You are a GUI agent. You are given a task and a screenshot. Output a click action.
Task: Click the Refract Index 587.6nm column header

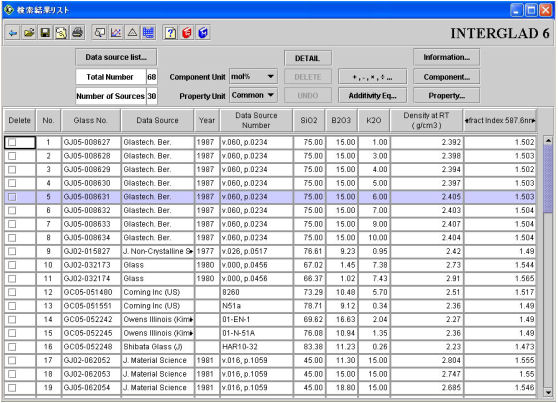tap(500, 120)
